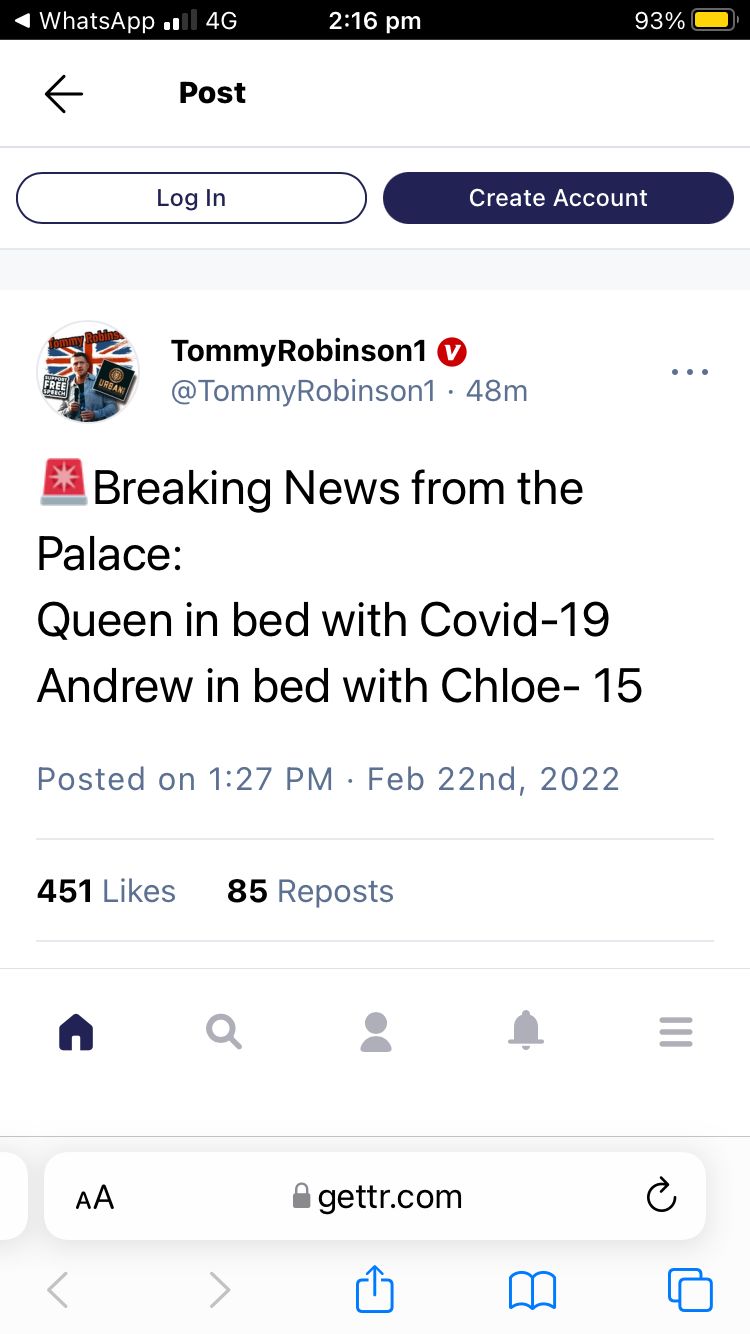Screen dimensions: 750x1334
Task: View the 85 Reposts list
Action: pos(310,891)
